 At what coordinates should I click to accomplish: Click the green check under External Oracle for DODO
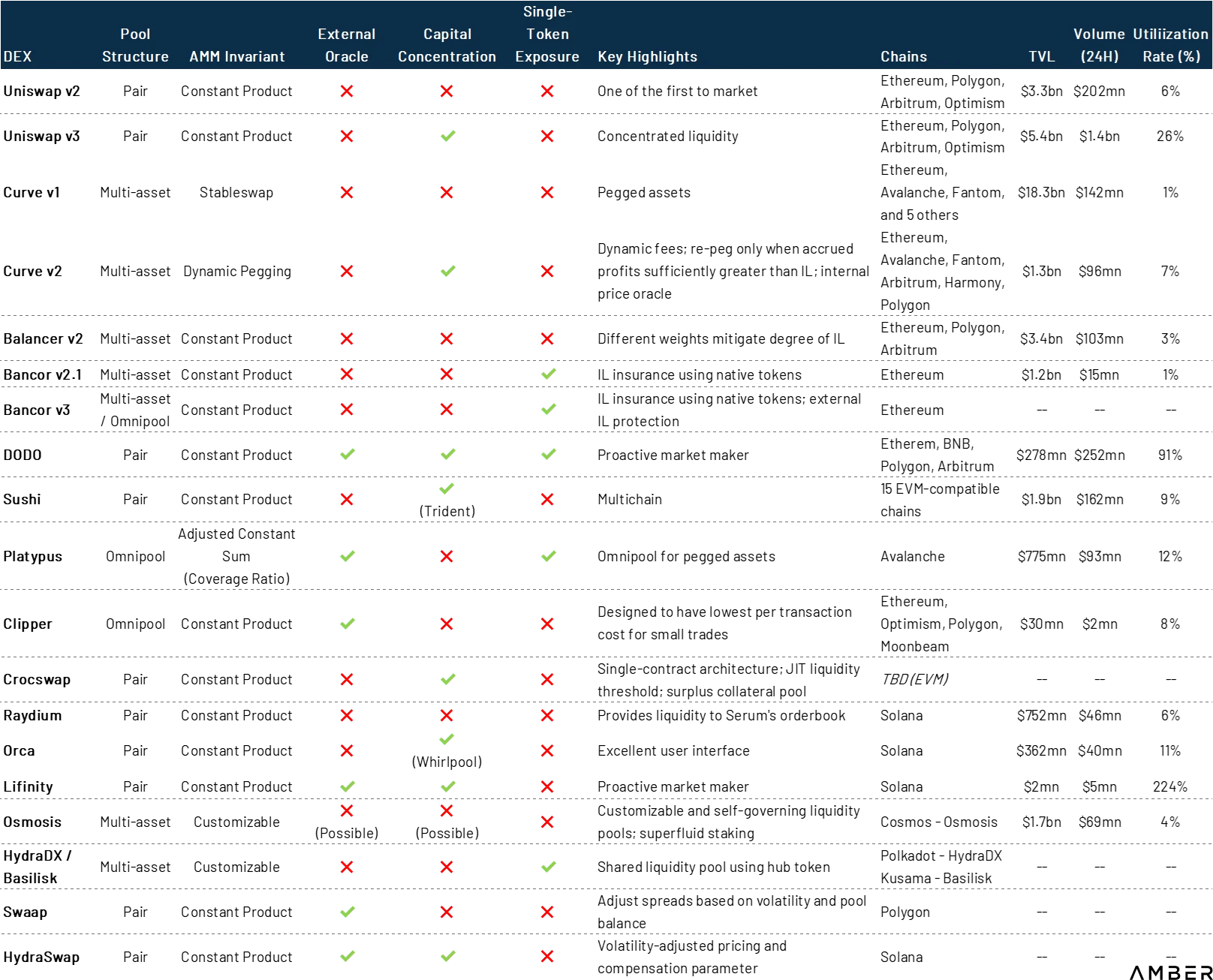(x=348, y=454)
